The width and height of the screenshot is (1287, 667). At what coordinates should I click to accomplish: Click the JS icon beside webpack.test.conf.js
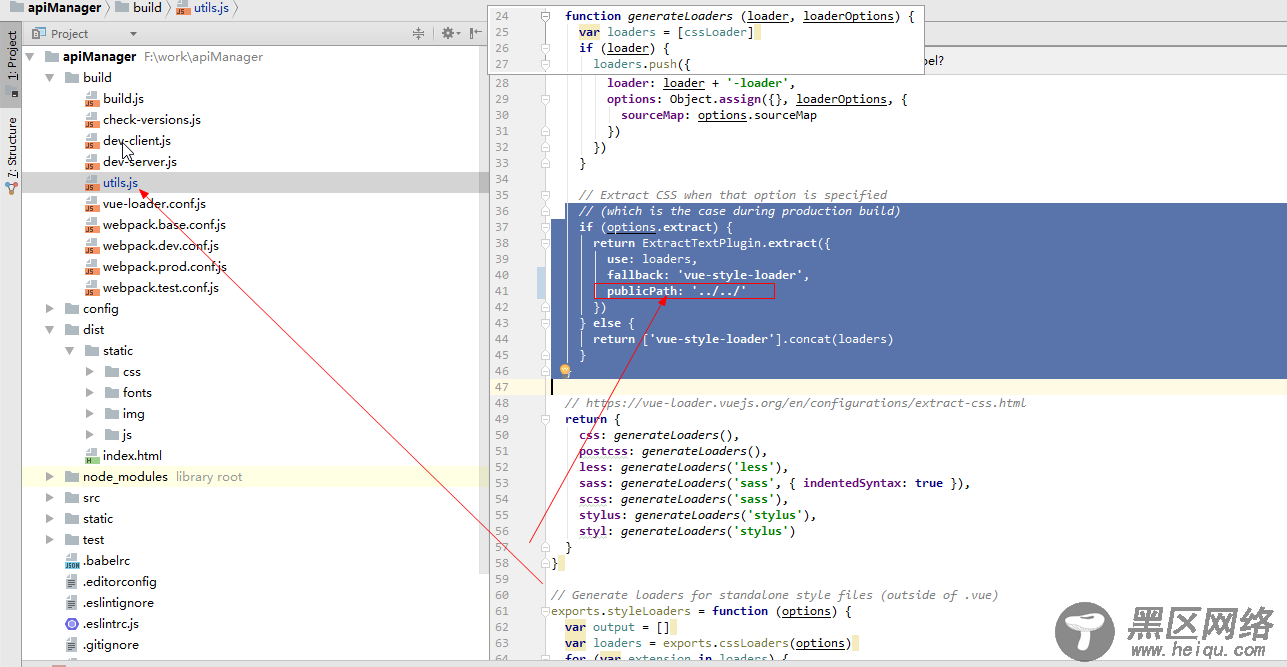91,288
